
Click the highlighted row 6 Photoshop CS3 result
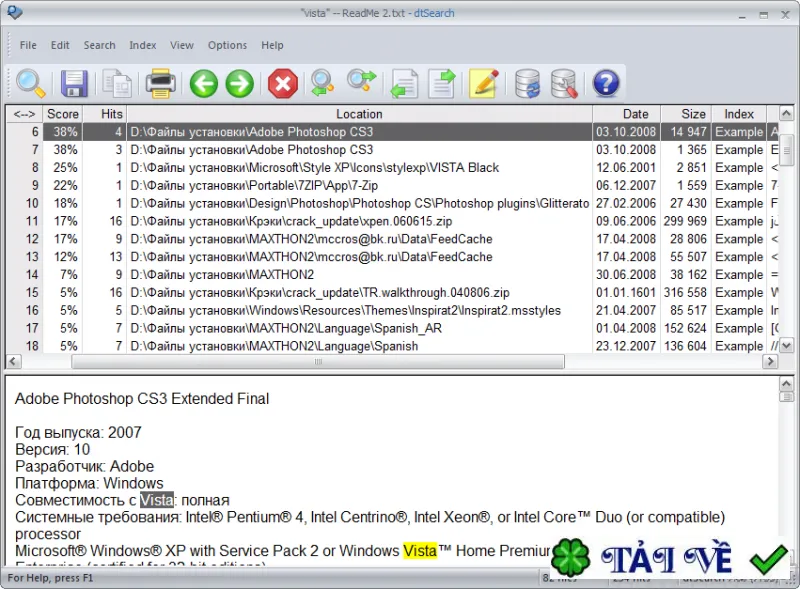pyautogui.click(x=392, y=132)
